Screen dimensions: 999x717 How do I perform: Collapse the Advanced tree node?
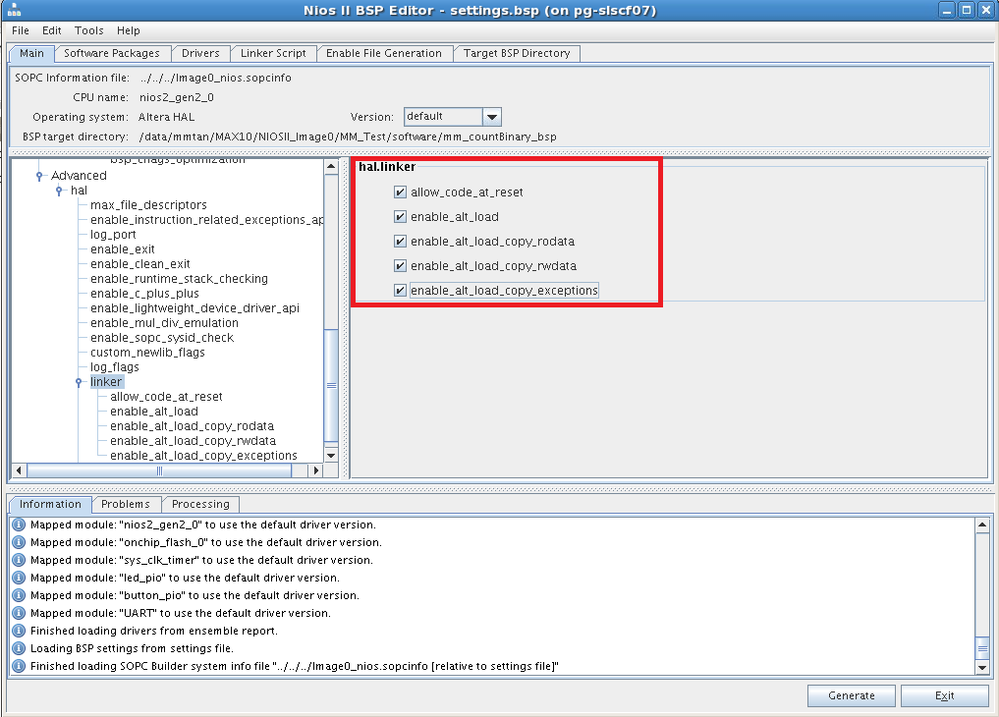click(40, 176)
